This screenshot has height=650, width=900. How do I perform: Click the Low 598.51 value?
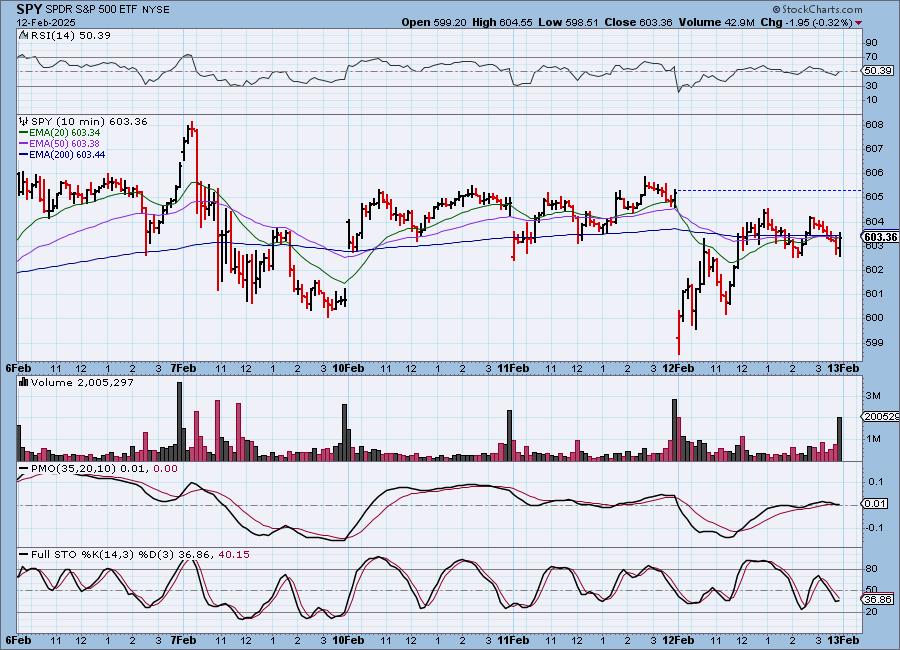[x=568, y=22]
